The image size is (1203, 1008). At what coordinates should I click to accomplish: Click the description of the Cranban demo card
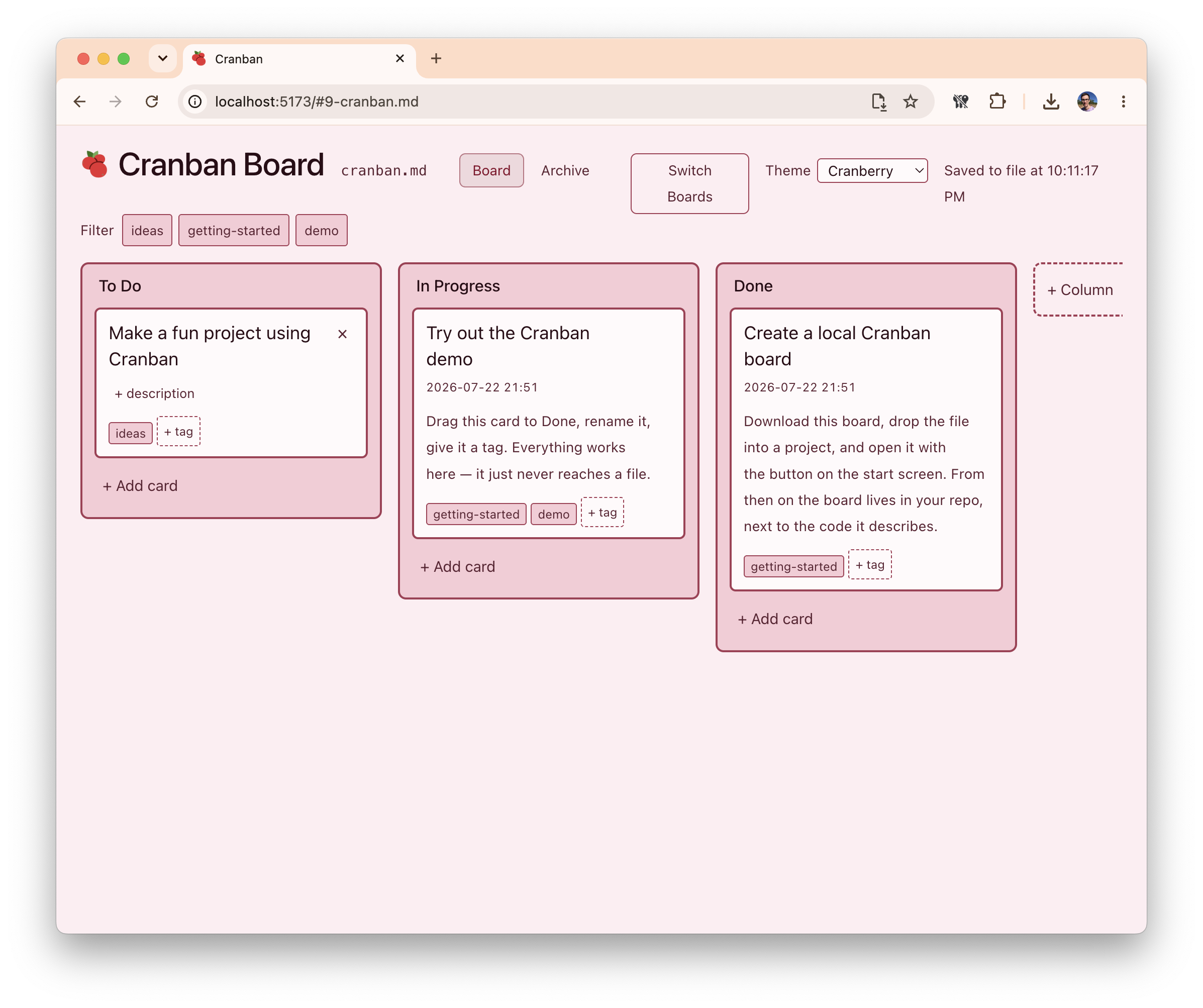point(539,447)
